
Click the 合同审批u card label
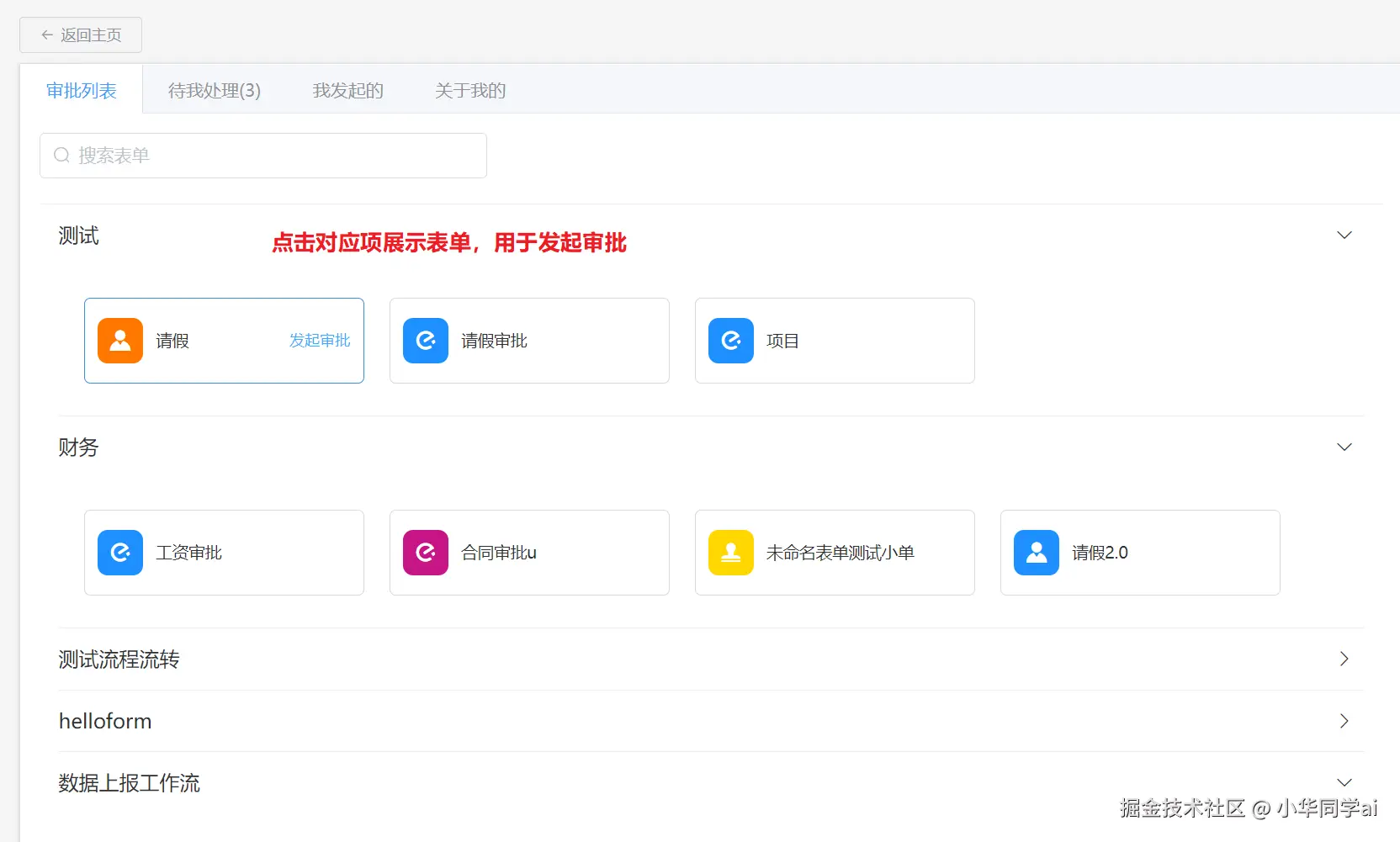pyautogui.click(x=499, y=553)
